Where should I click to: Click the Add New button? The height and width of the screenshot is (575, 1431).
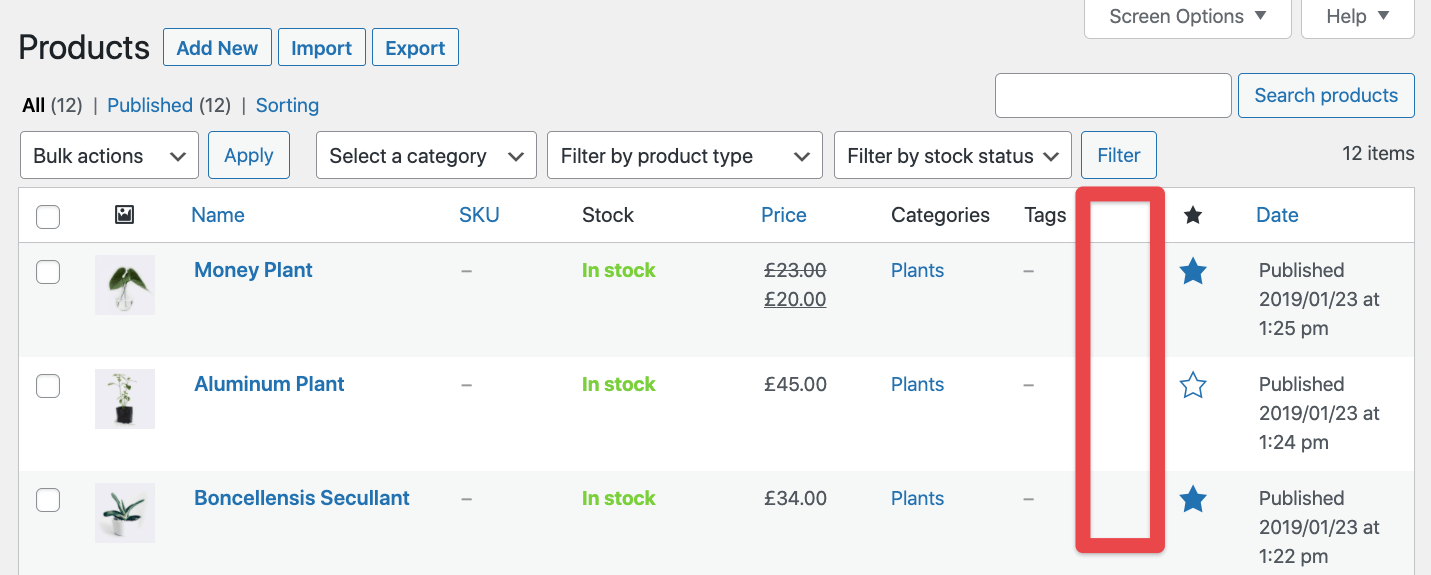coord(217,48)
